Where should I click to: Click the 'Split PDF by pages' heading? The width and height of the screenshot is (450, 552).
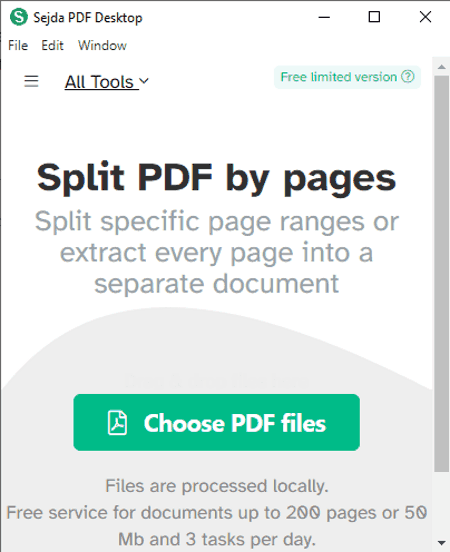(x=217, y=178)
